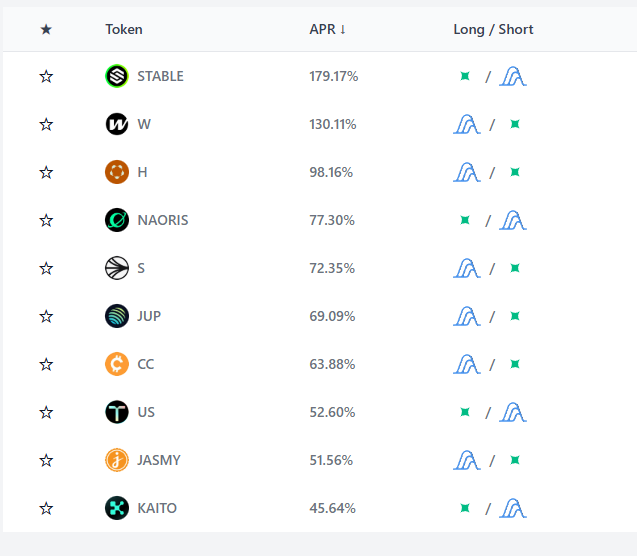Click blue short exchange icon for KAITO

(x=513, y=508)
